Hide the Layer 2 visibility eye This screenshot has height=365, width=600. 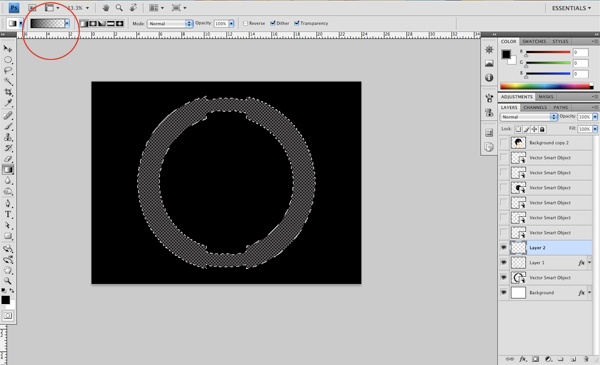(504, 248)
